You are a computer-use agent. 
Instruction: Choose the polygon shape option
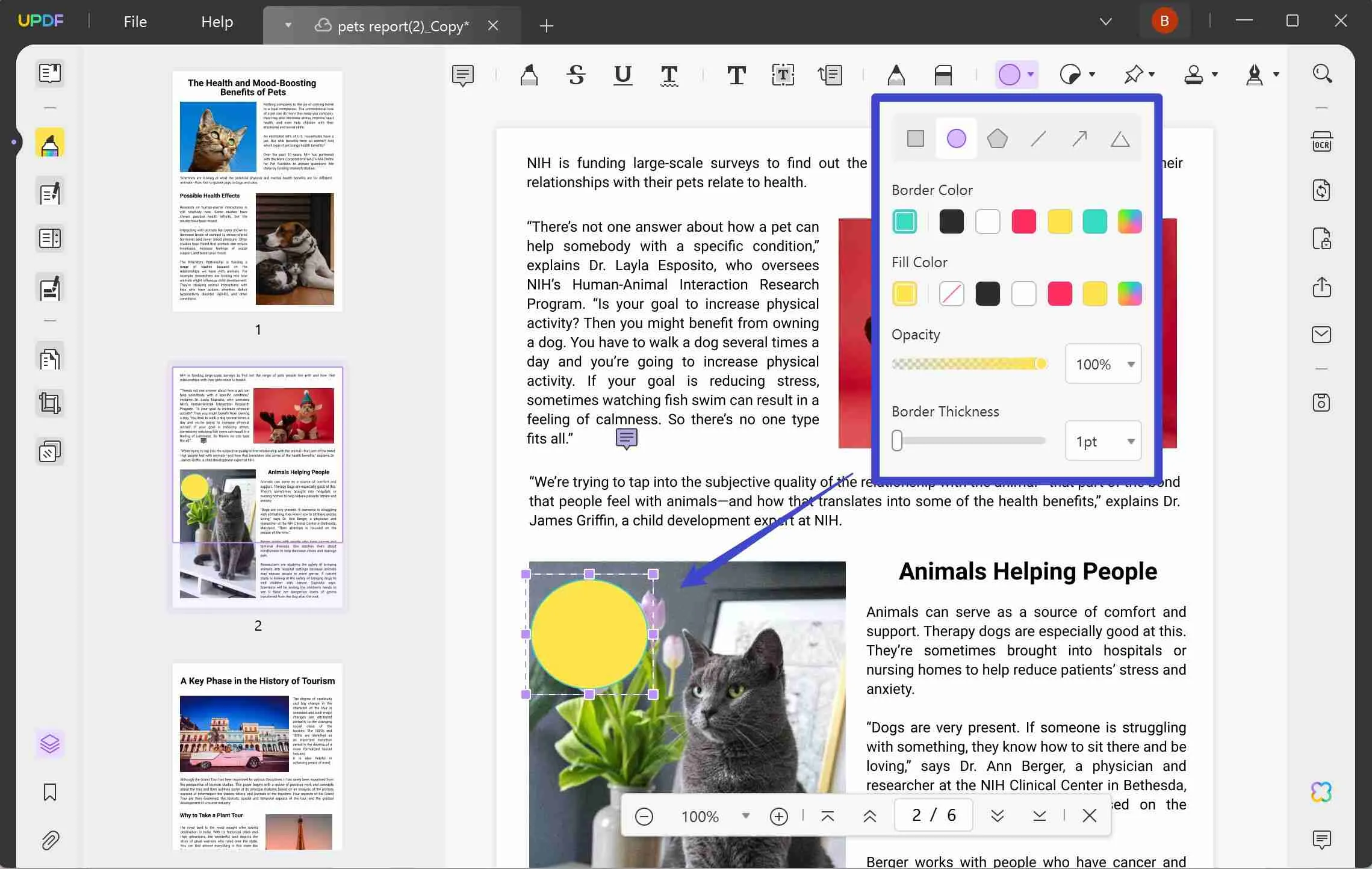pos(998,139)
